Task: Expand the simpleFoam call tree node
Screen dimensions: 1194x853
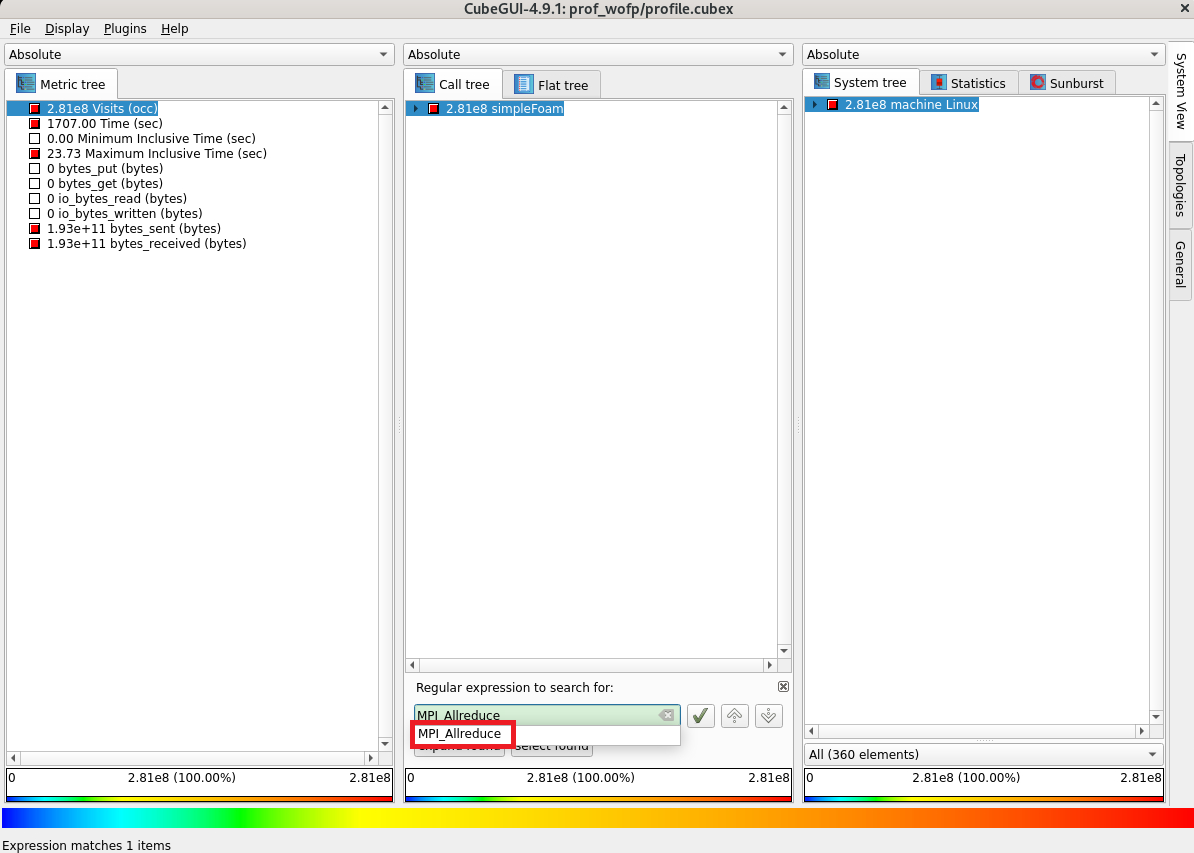Action: point(416,108)
